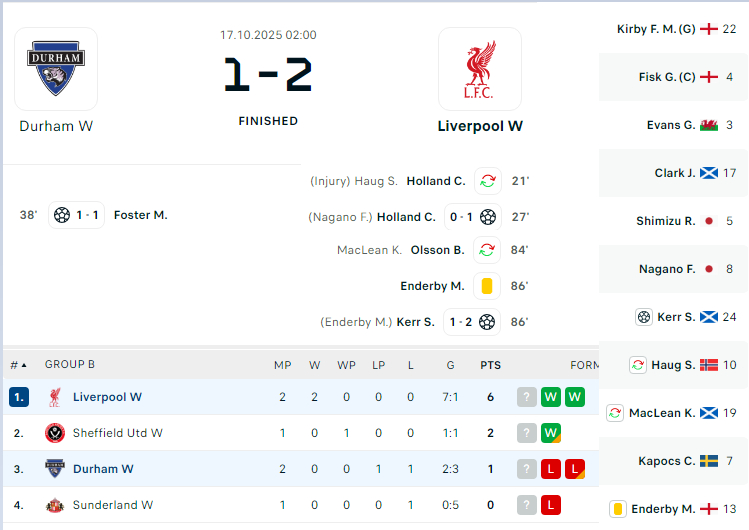This screenshot has width=749, height=530.
Task: Click the Sunderland W logo in the standings
Action: (55, 505)
